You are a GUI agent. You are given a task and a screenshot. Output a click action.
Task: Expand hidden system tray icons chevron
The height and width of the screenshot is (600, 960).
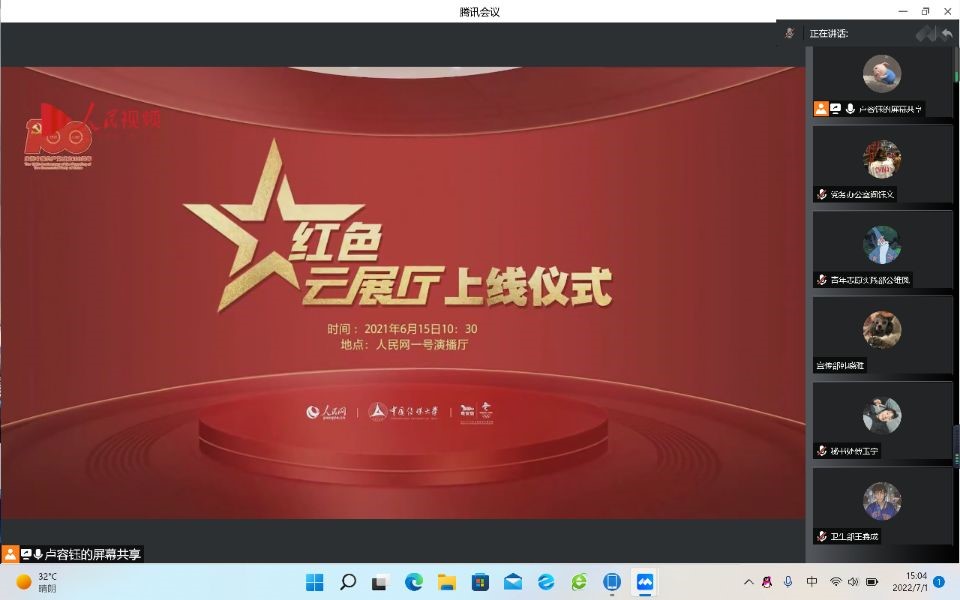click(x=748, y=582)
